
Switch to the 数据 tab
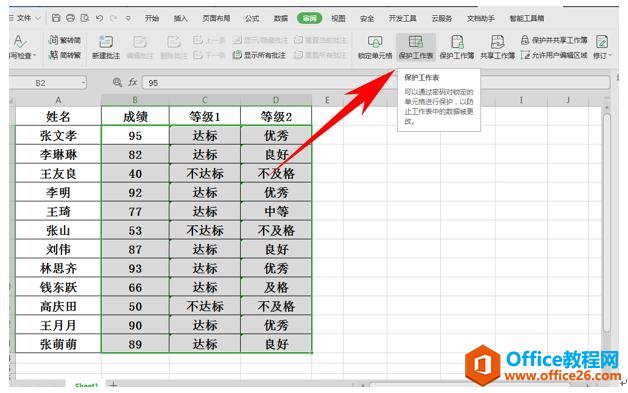pyautogui.click(x=281, y=18)
